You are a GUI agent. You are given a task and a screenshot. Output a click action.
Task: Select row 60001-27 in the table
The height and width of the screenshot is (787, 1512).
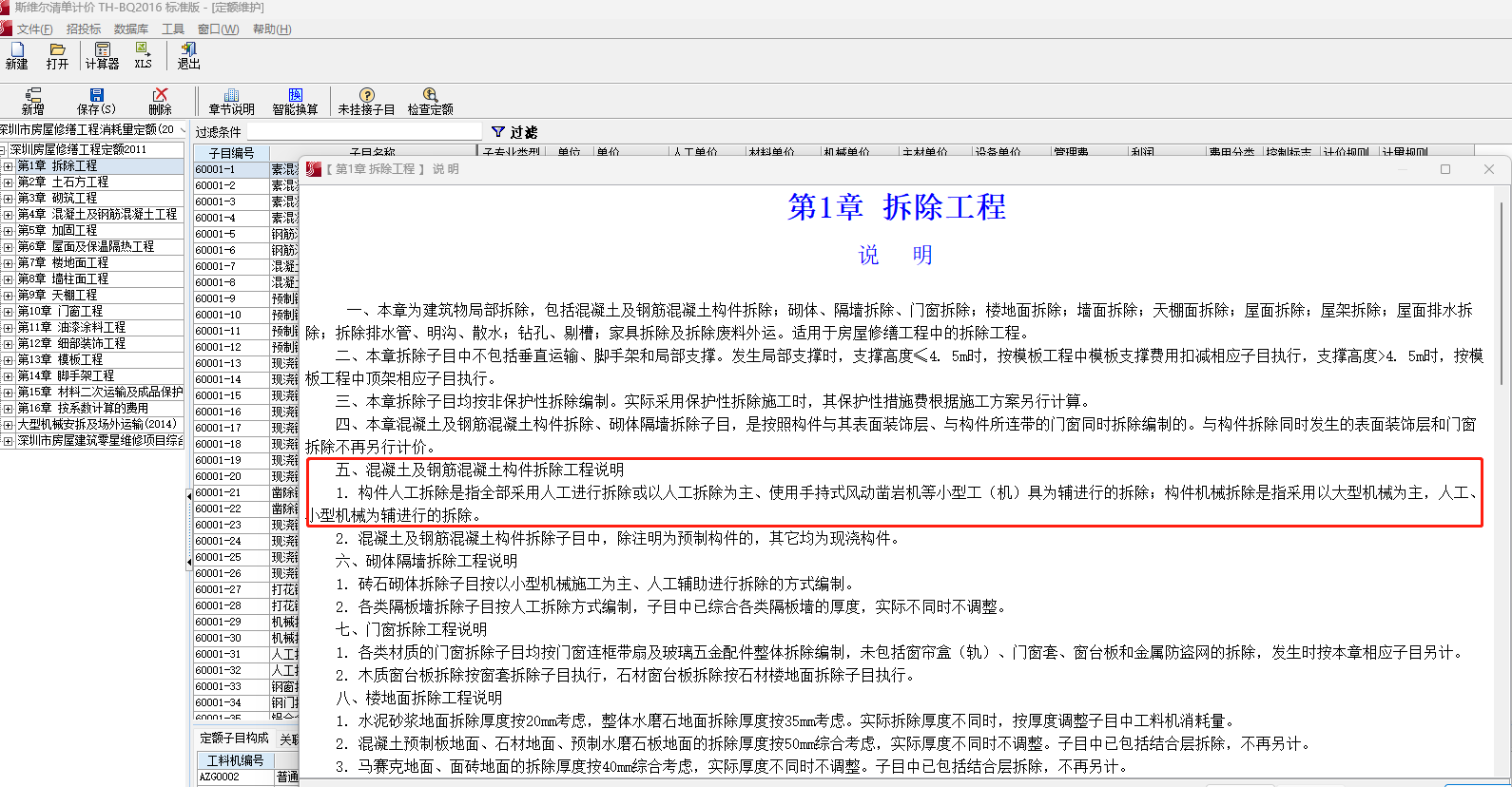click(x=231, y=589)
